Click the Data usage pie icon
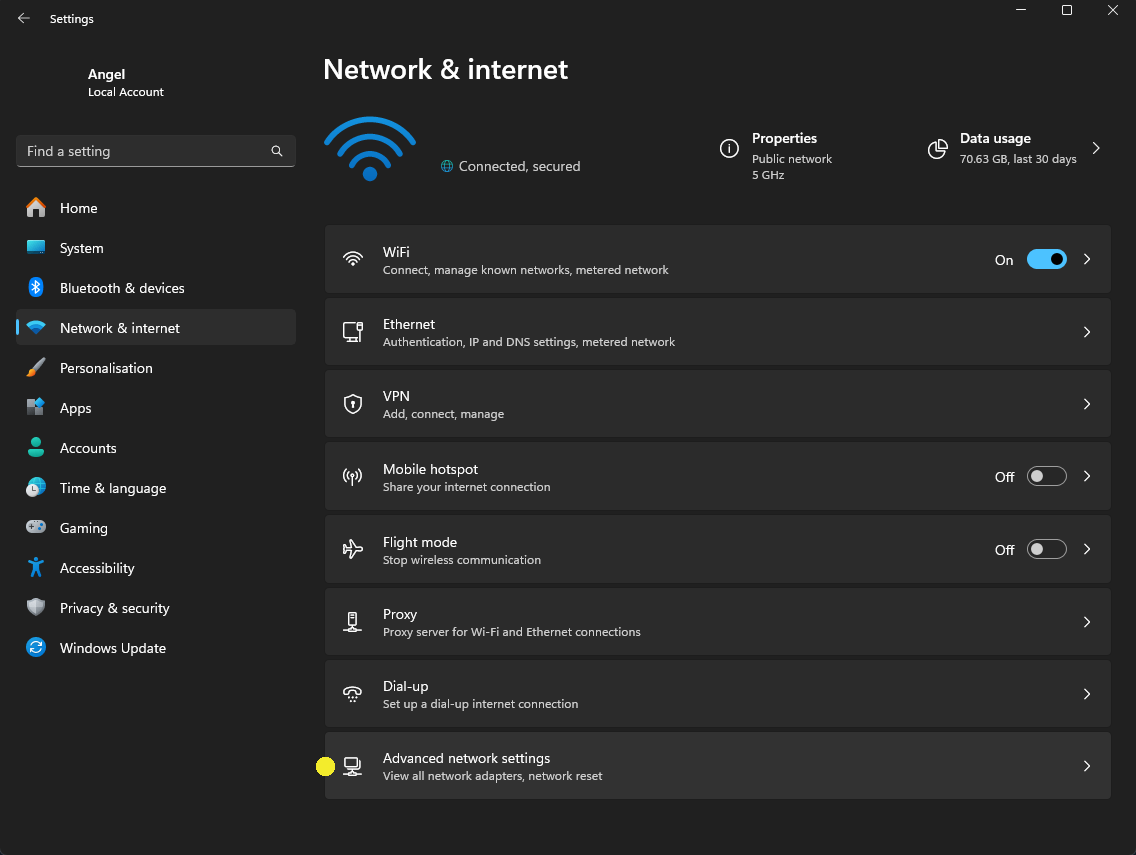The image size is (1136, 855). pos(937,149)
